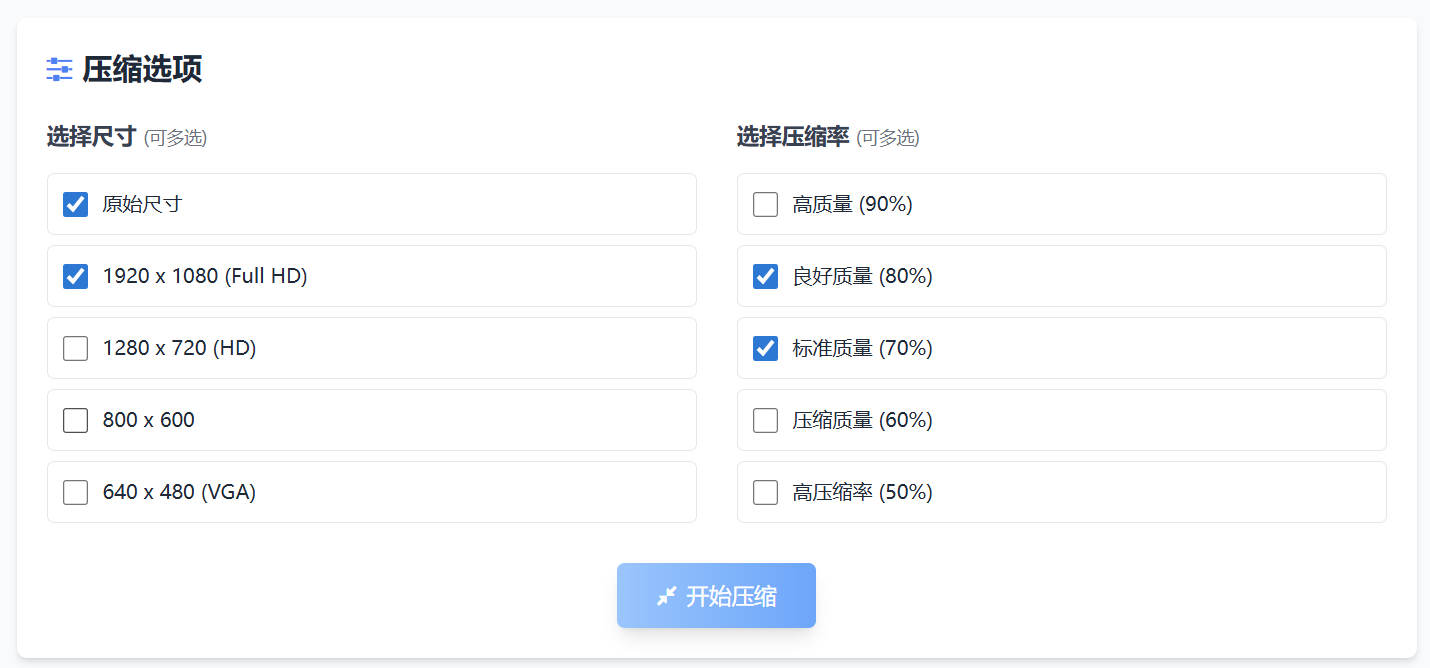This screenshot has height=668, width=1430.
Task: Click the sliders icon beside 压缩选项
Action: pyautogui.click(x=59, y=69)
